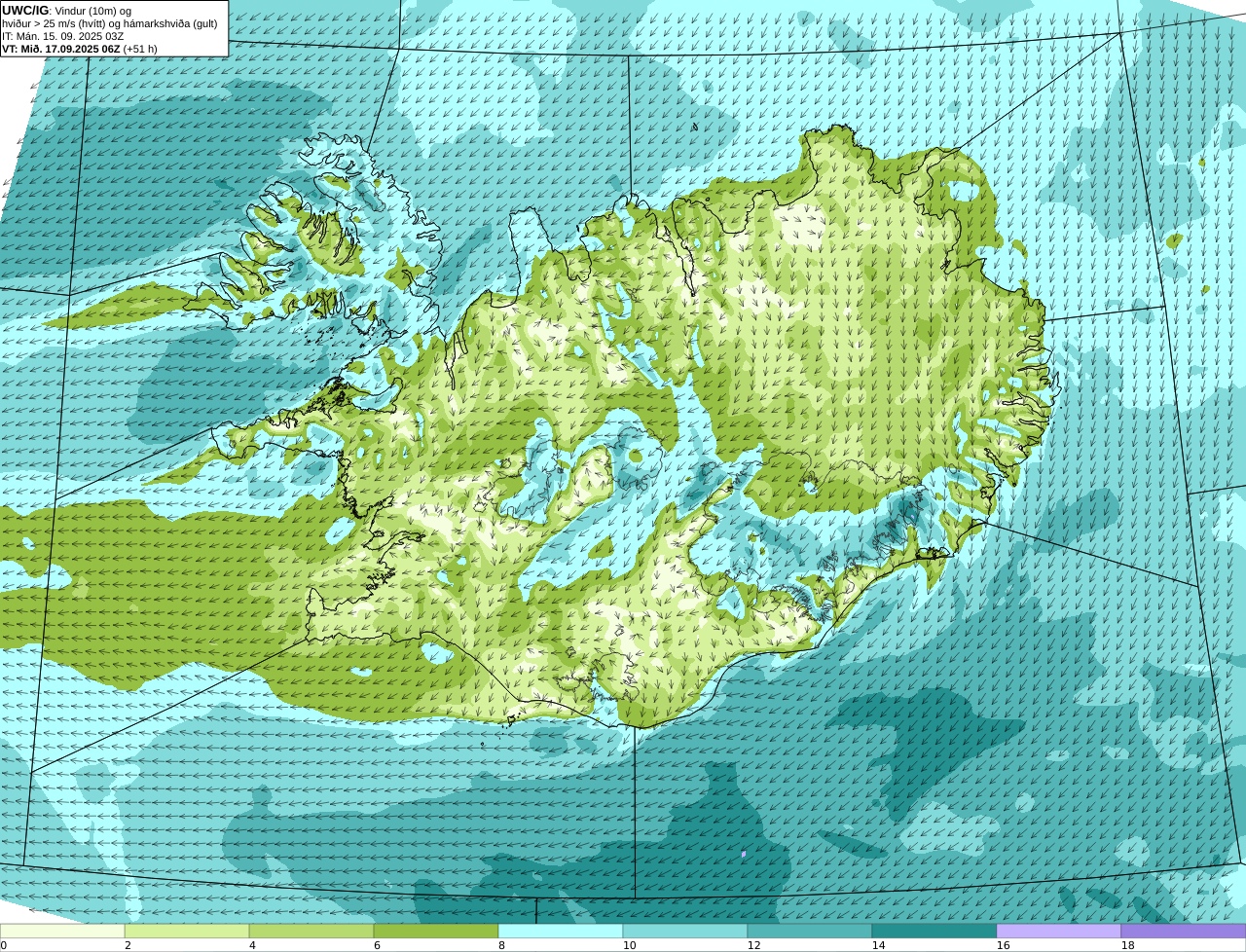Screen dimensions: 1246x952
Task: Click the green 4–6 m/s legend swatch
Action: coord(311,931)
